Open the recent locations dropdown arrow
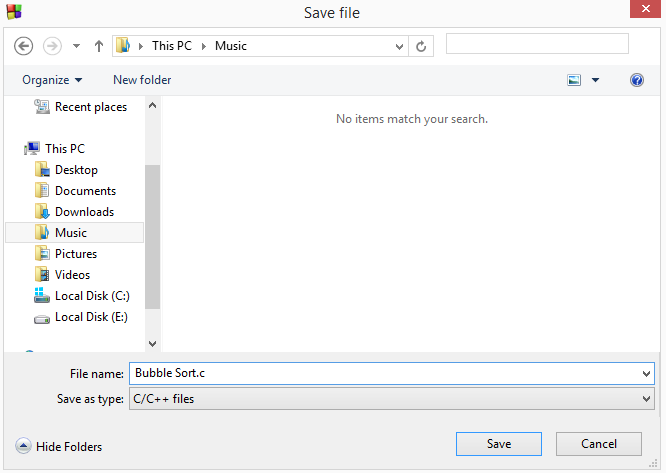The width and height of the screenshot is (666, 473). [76, 46]
